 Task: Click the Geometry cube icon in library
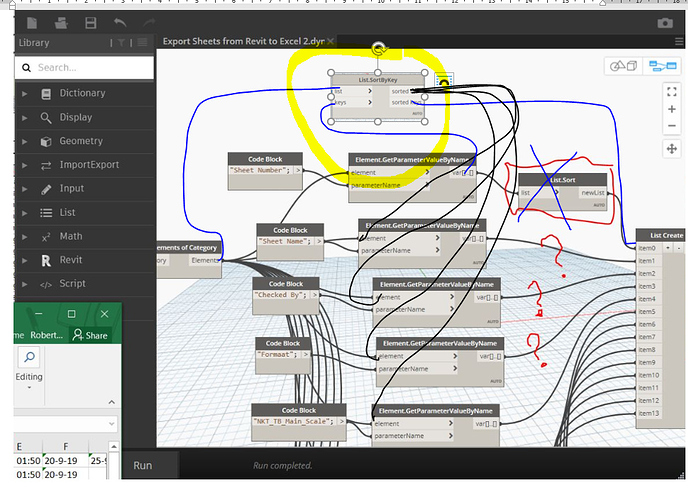[46, 142]
